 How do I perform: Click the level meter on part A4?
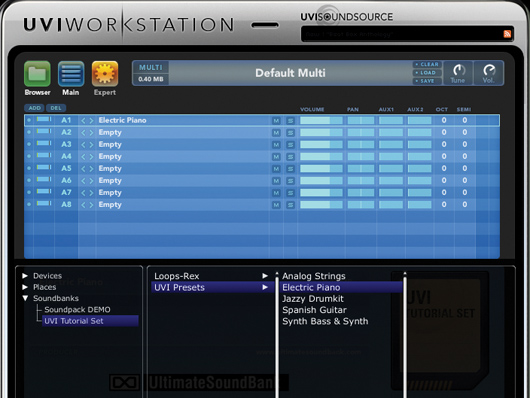[x=44, y=155]
